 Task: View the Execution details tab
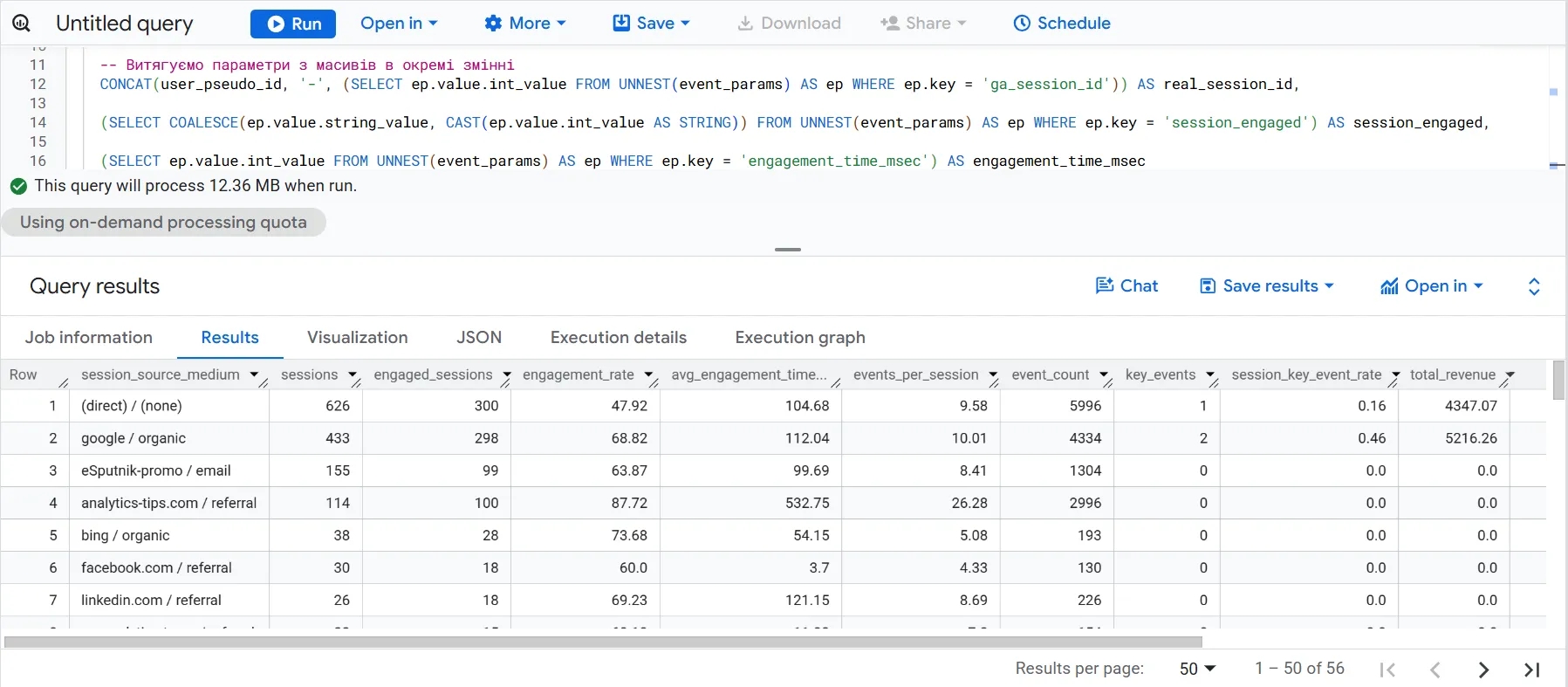click(x=619, y=338)
